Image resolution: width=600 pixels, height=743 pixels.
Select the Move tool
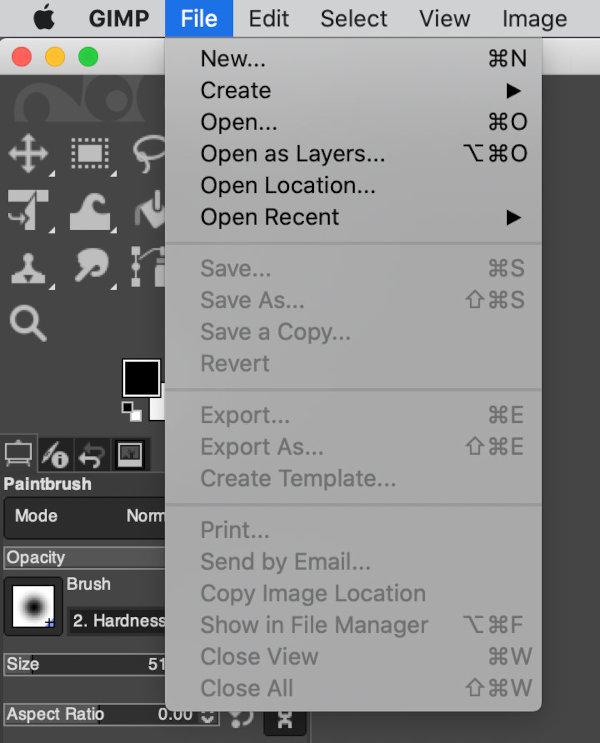[28, 153]
